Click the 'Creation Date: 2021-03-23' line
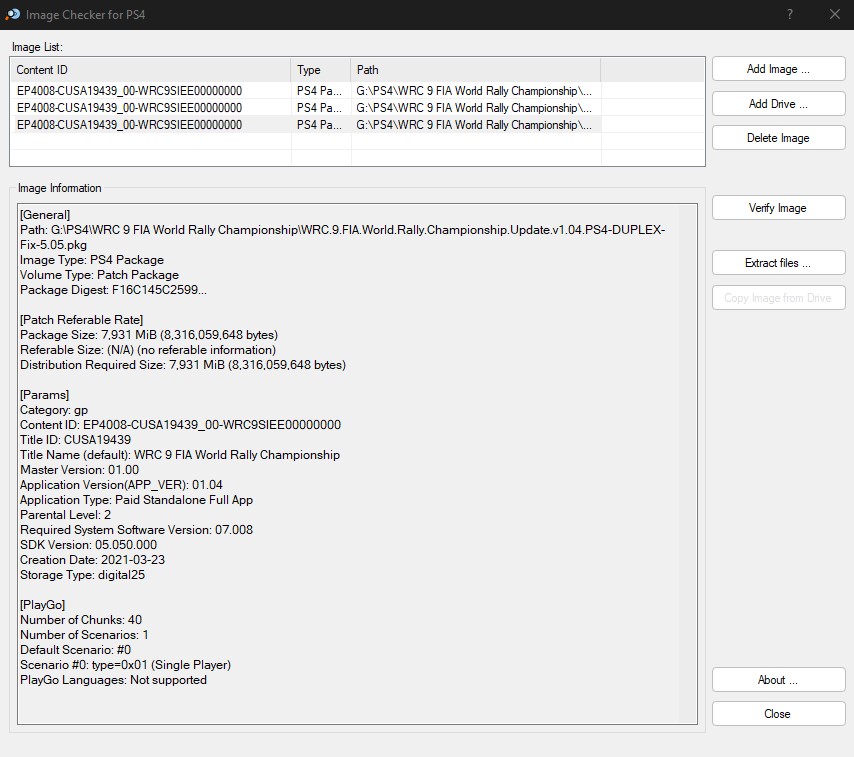The width and height of the screenshot is (854, 757). pyautogui.click(x=93, y=560)
